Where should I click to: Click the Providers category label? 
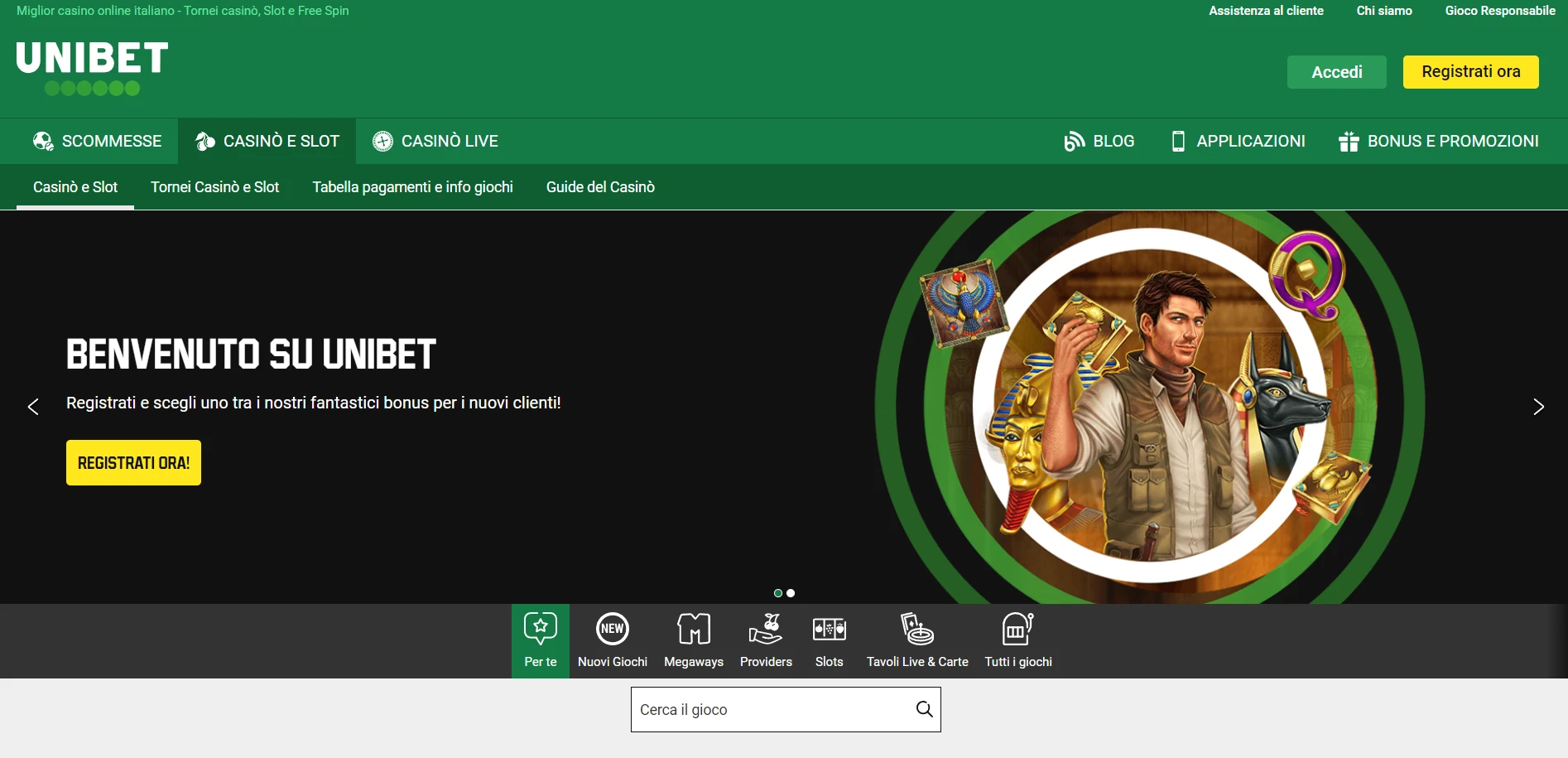(766, 662)
